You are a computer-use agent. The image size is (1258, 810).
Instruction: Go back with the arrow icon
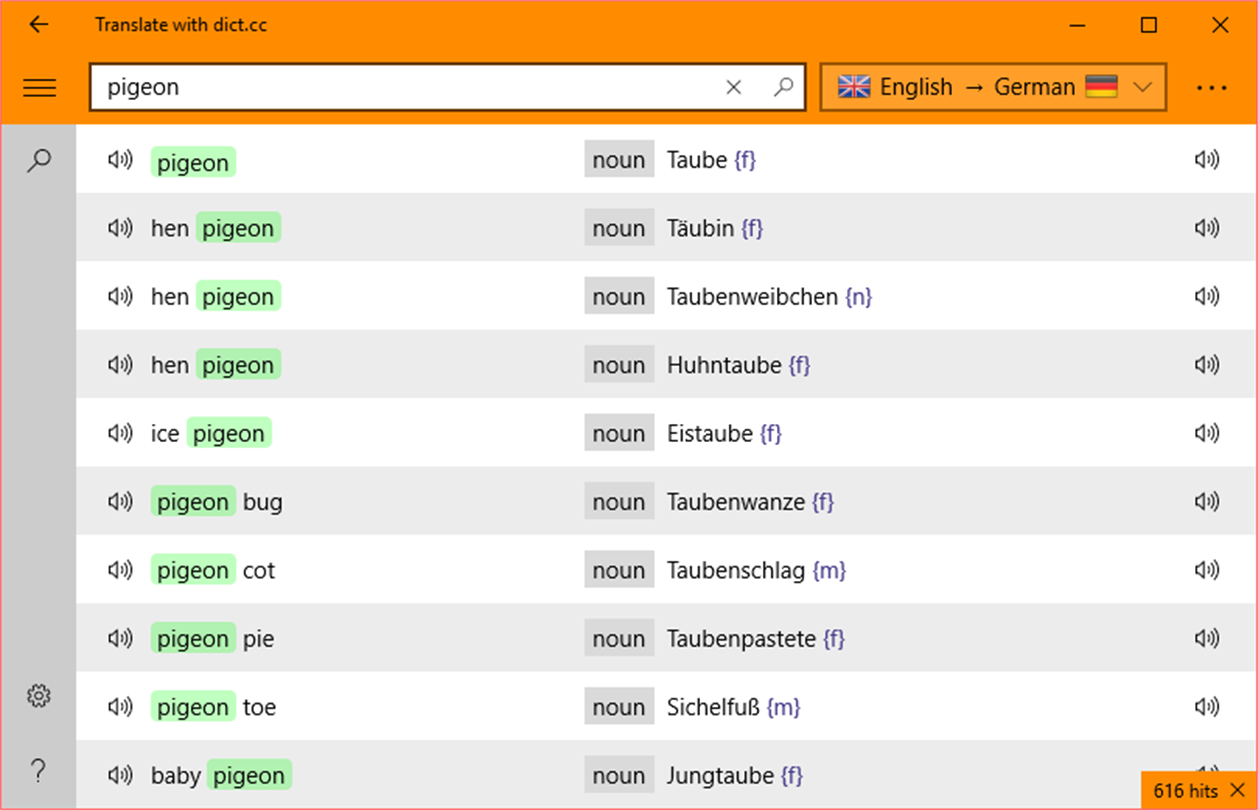pyautogui.click(x=38, y=25)
